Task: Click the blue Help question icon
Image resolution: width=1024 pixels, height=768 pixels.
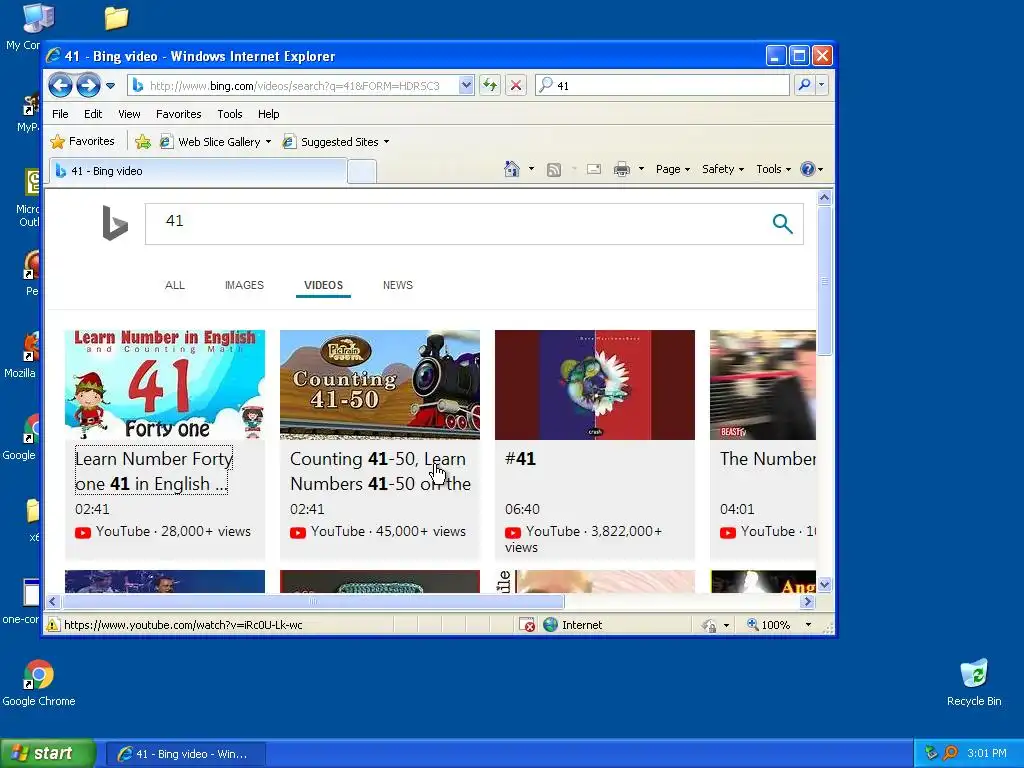Action: click(x=808, y=169)
